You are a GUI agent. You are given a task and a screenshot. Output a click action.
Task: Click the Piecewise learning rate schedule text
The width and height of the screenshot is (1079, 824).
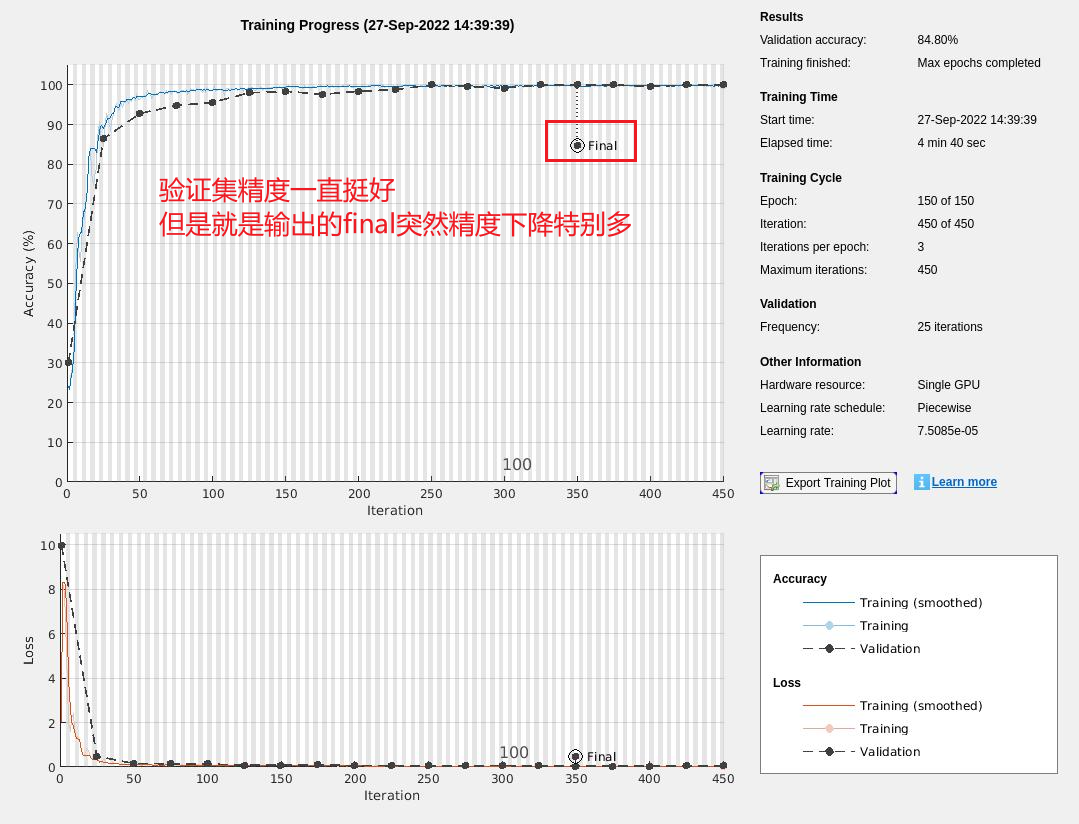coord(944,408)
